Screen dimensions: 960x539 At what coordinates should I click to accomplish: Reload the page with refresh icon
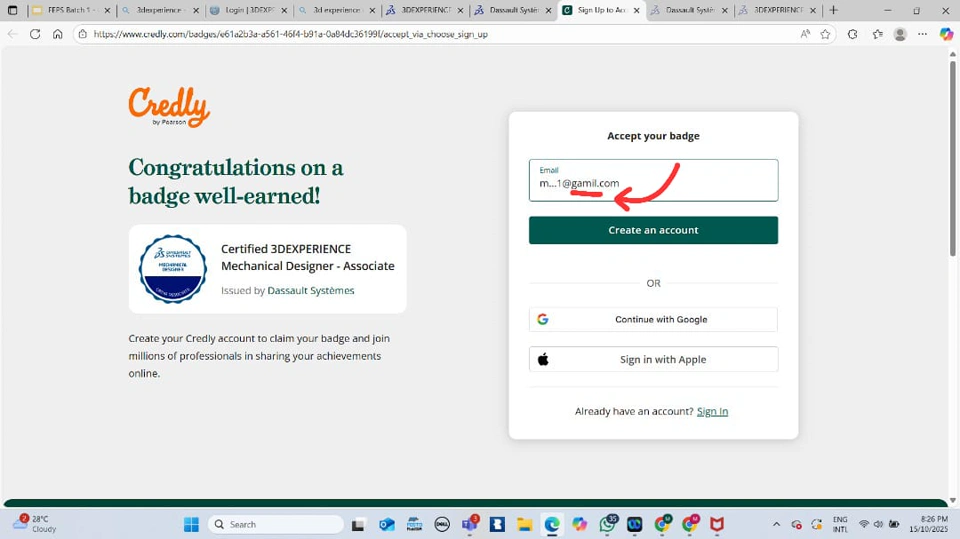pos(35,34)
